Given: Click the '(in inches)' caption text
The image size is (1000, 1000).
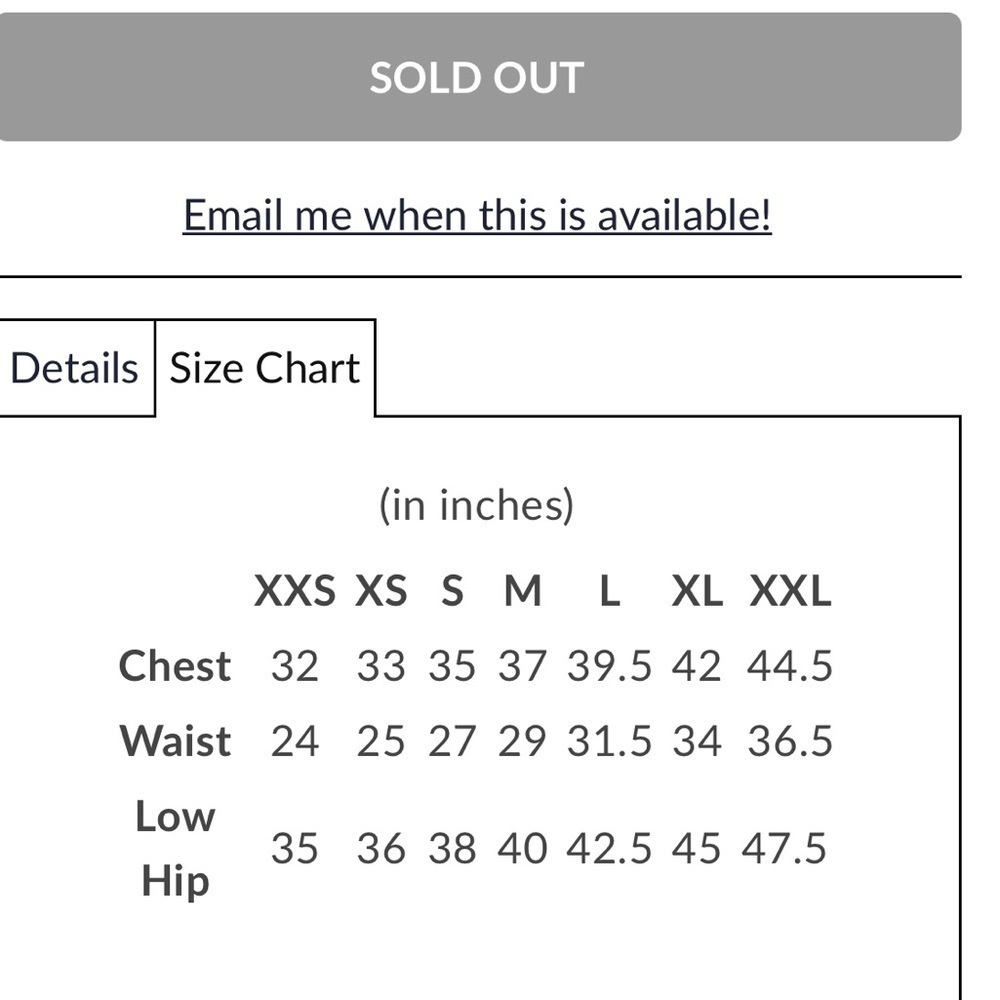Looking at the screenshot, I should pos(477,506).
